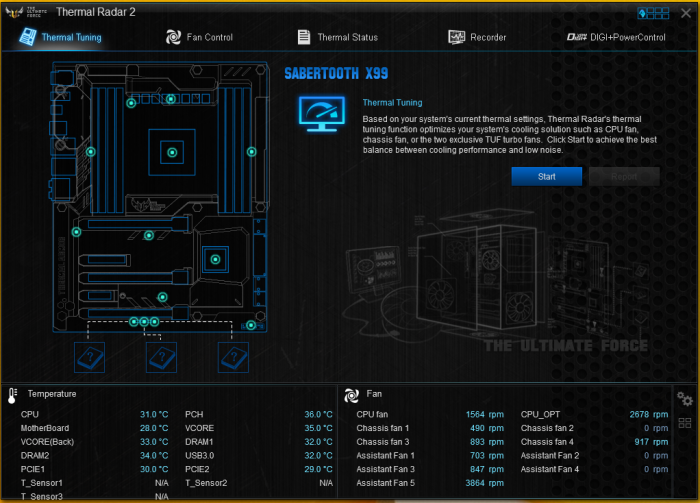
Task: Open the gear settings icon in monitor panel
Action: (x=684, y=398)
